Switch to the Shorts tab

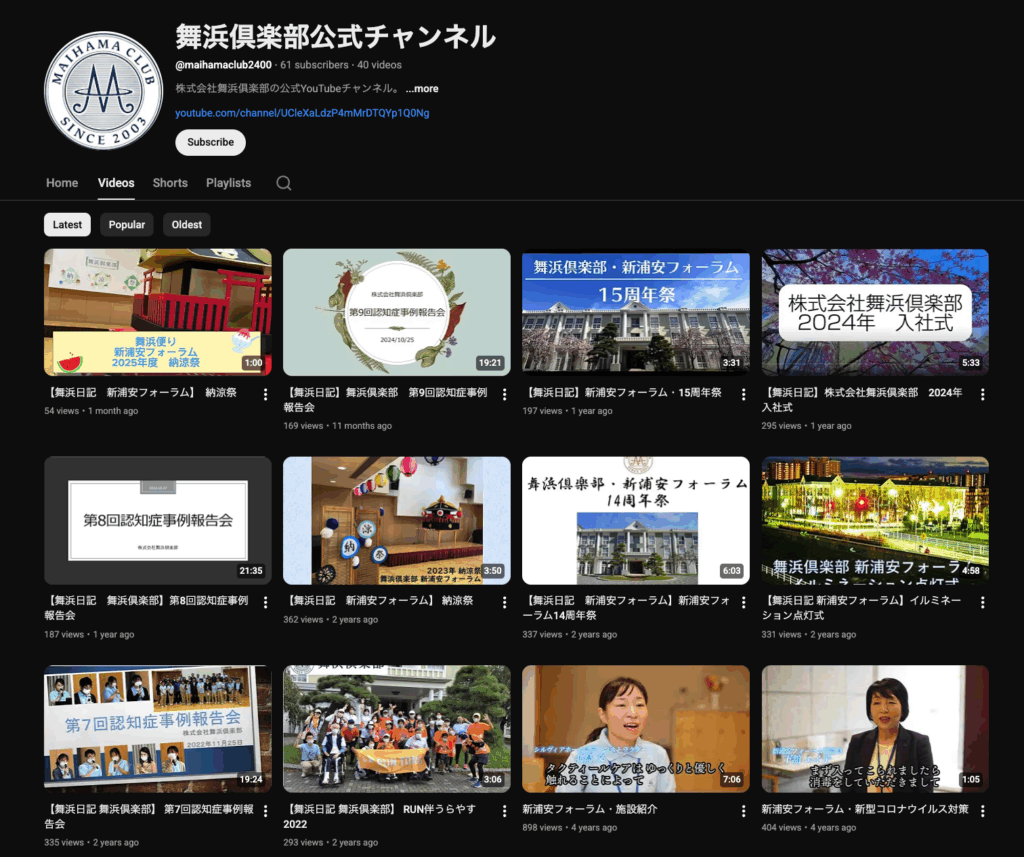170,183
